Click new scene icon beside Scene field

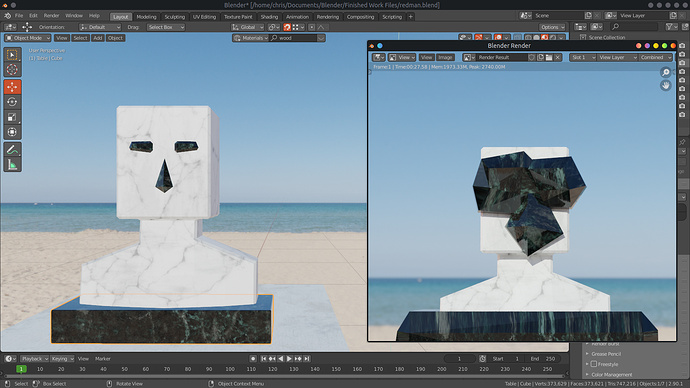[x=588, y=16]
